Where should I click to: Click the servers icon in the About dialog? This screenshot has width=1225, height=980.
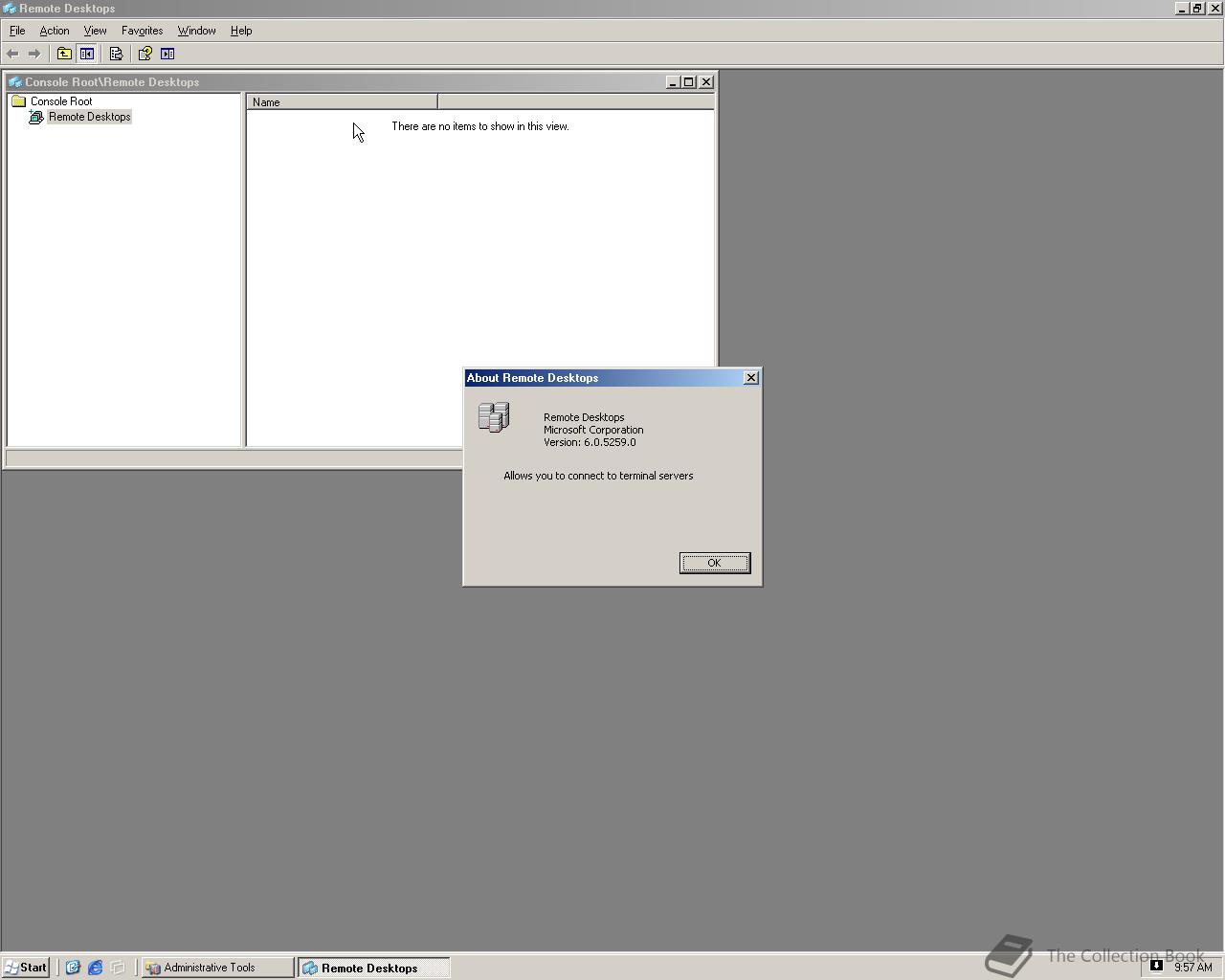[494, 417]
